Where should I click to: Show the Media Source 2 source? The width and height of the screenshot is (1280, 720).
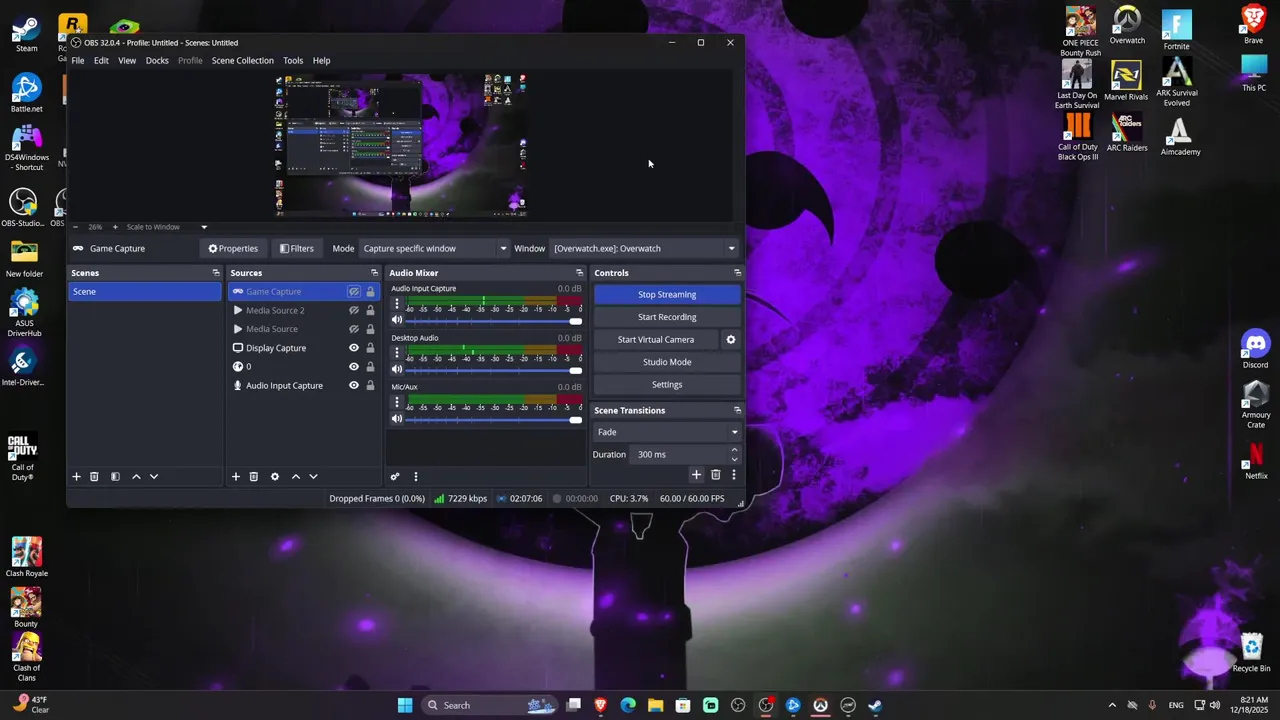(x=354, y=311)
